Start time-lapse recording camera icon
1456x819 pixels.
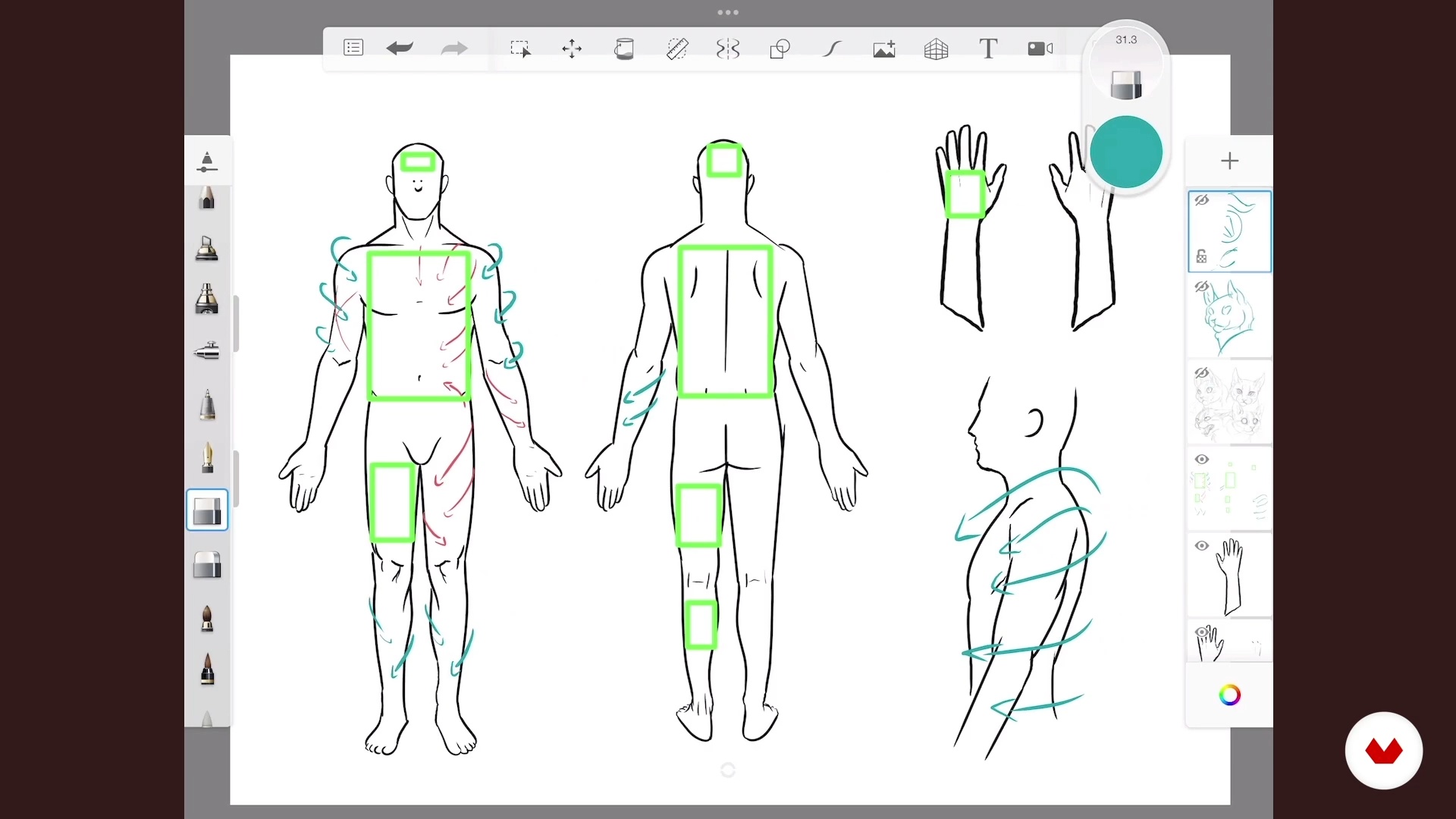coord(1040,49)
